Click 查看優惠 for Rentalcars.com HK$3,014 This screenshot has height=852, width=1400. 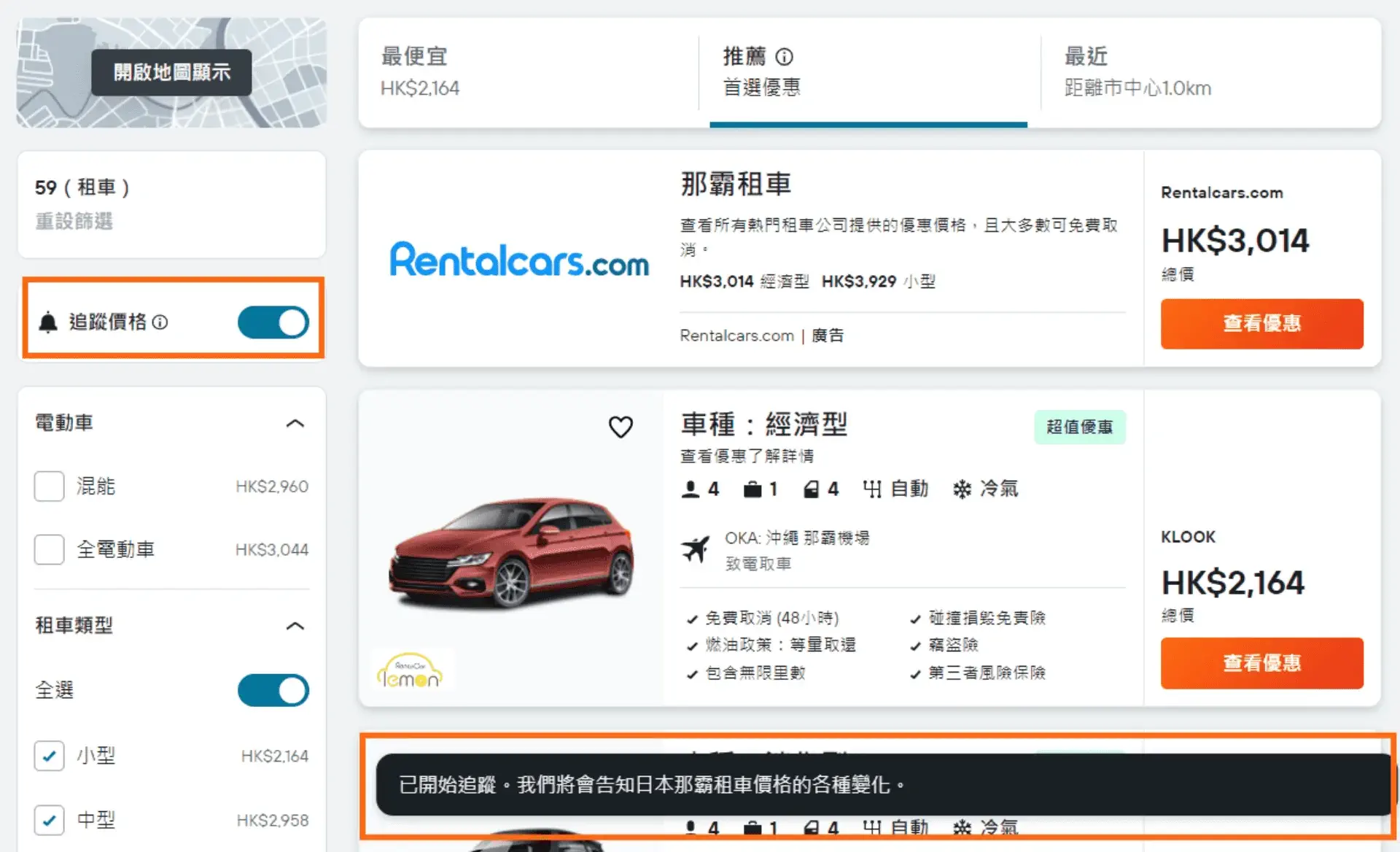pos(1261,323)
